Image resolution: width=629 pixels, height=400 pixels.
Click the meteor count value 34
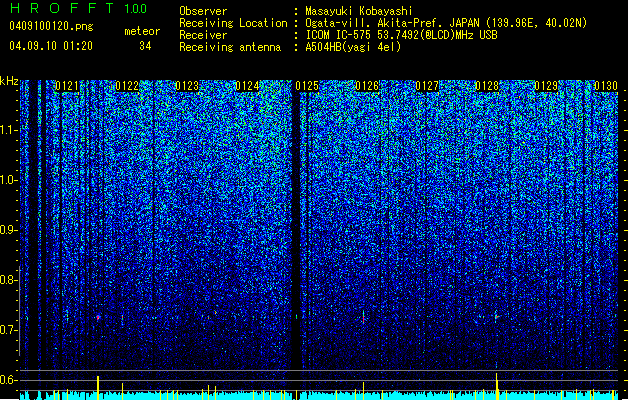tap(145, 46)
